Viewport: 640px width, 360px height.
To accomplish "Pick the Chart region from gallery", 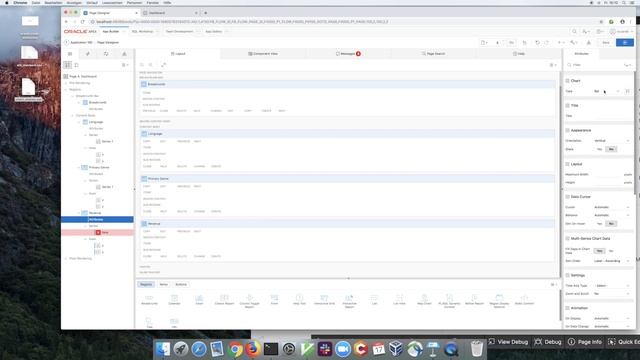I will point(199,300).
